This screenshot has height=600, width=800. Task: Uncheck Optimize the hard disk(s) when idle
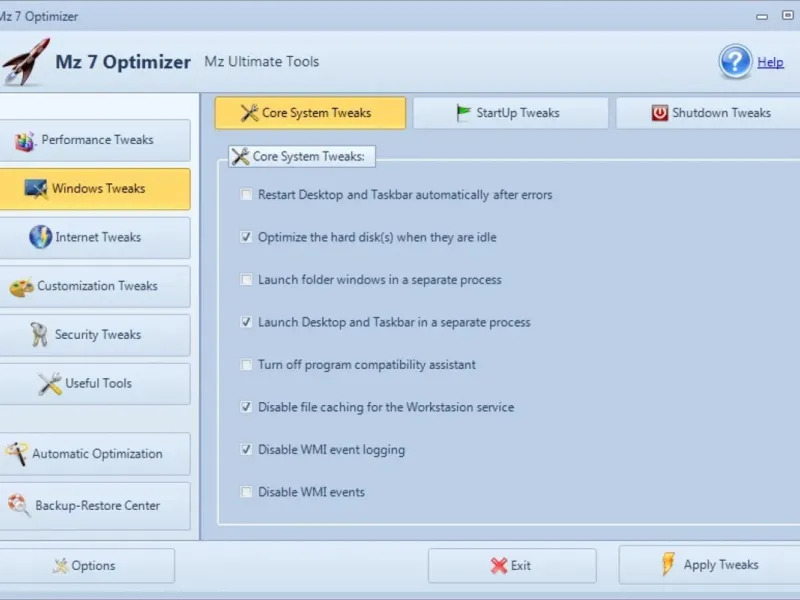click(x=246, y=237)
